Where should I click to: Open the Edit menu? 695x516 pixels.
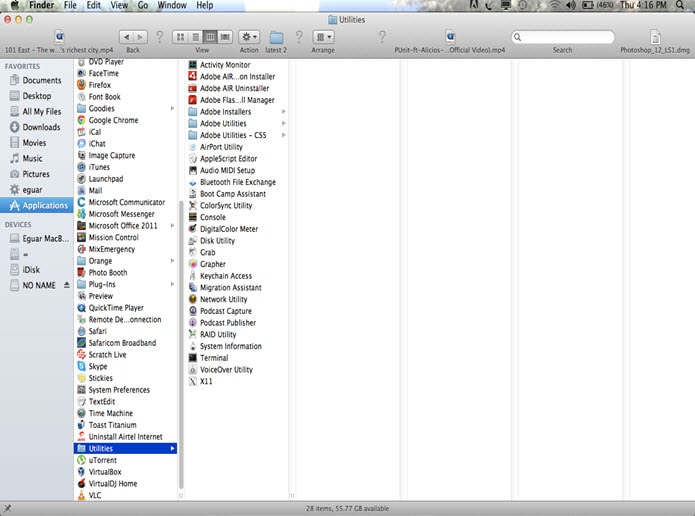point(94,5)
